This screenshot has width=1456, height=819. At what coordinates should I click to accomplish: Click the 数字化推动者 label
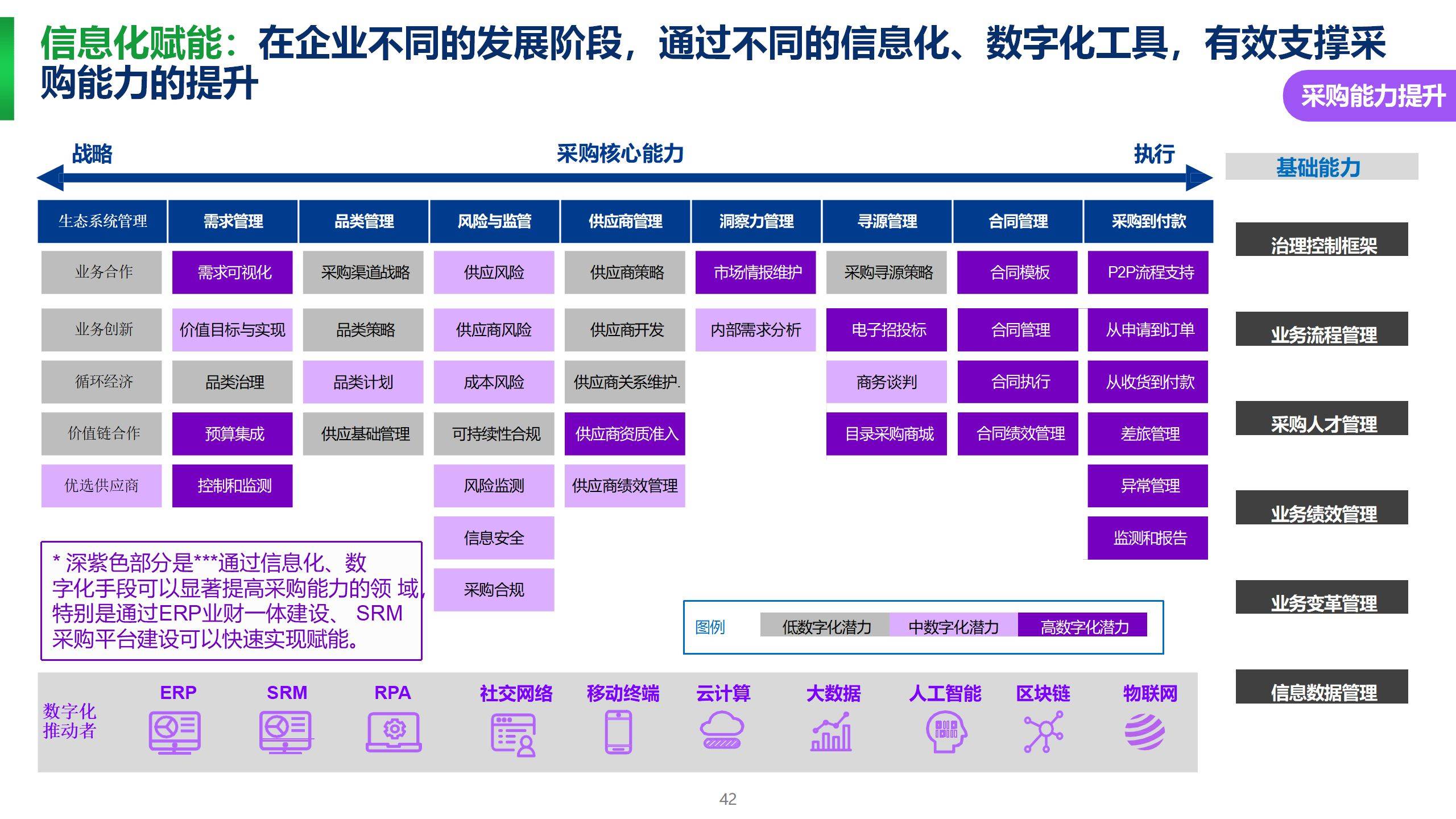69,721
